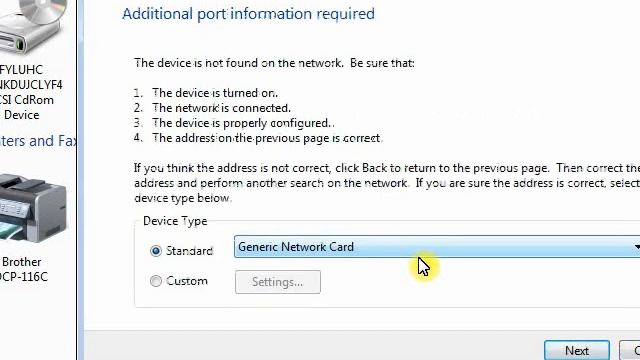Collapse the Printers and Faxes section header
The height and width of the screenshot is (360, 640).
pos(38,141)
